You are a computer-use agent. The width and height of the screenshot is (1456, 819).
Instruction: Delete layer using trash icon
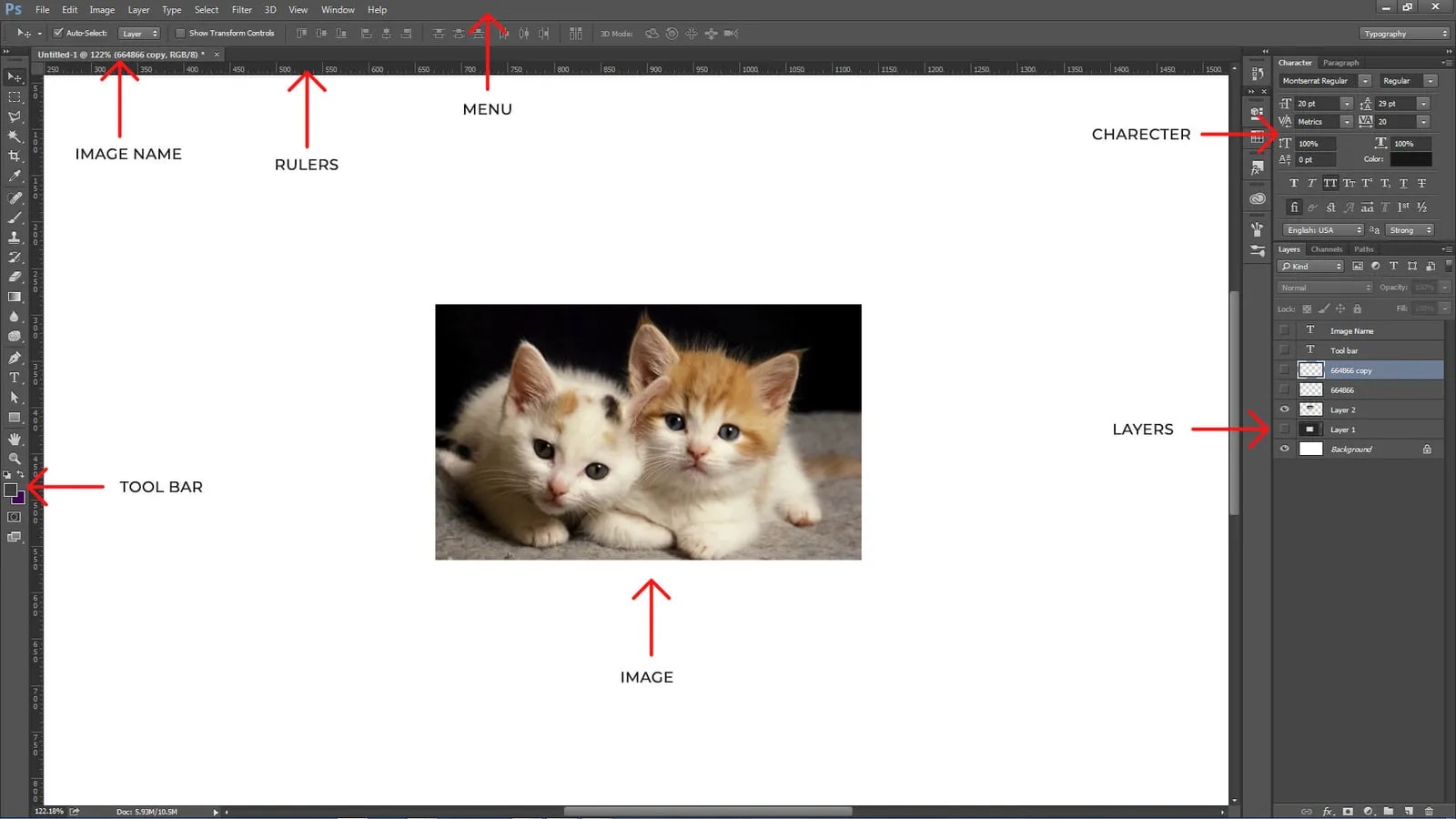tap(1429, 811)
